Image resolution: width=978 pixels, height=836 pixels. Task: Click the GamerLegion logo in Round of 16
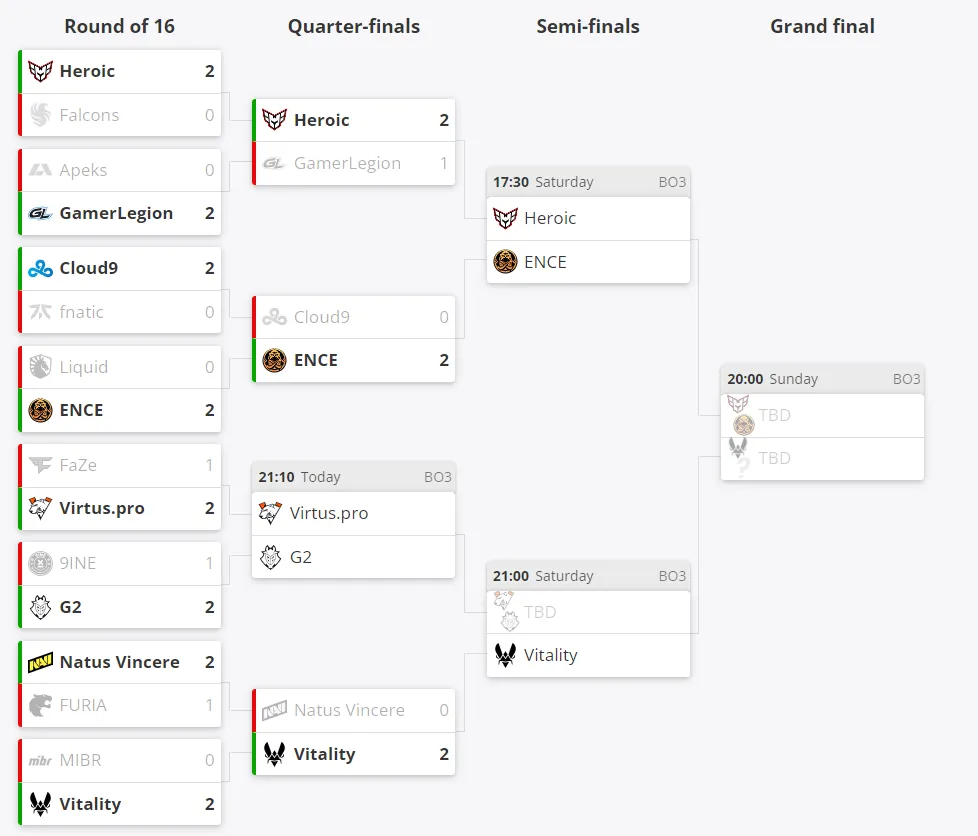click(x=41, y=213)
